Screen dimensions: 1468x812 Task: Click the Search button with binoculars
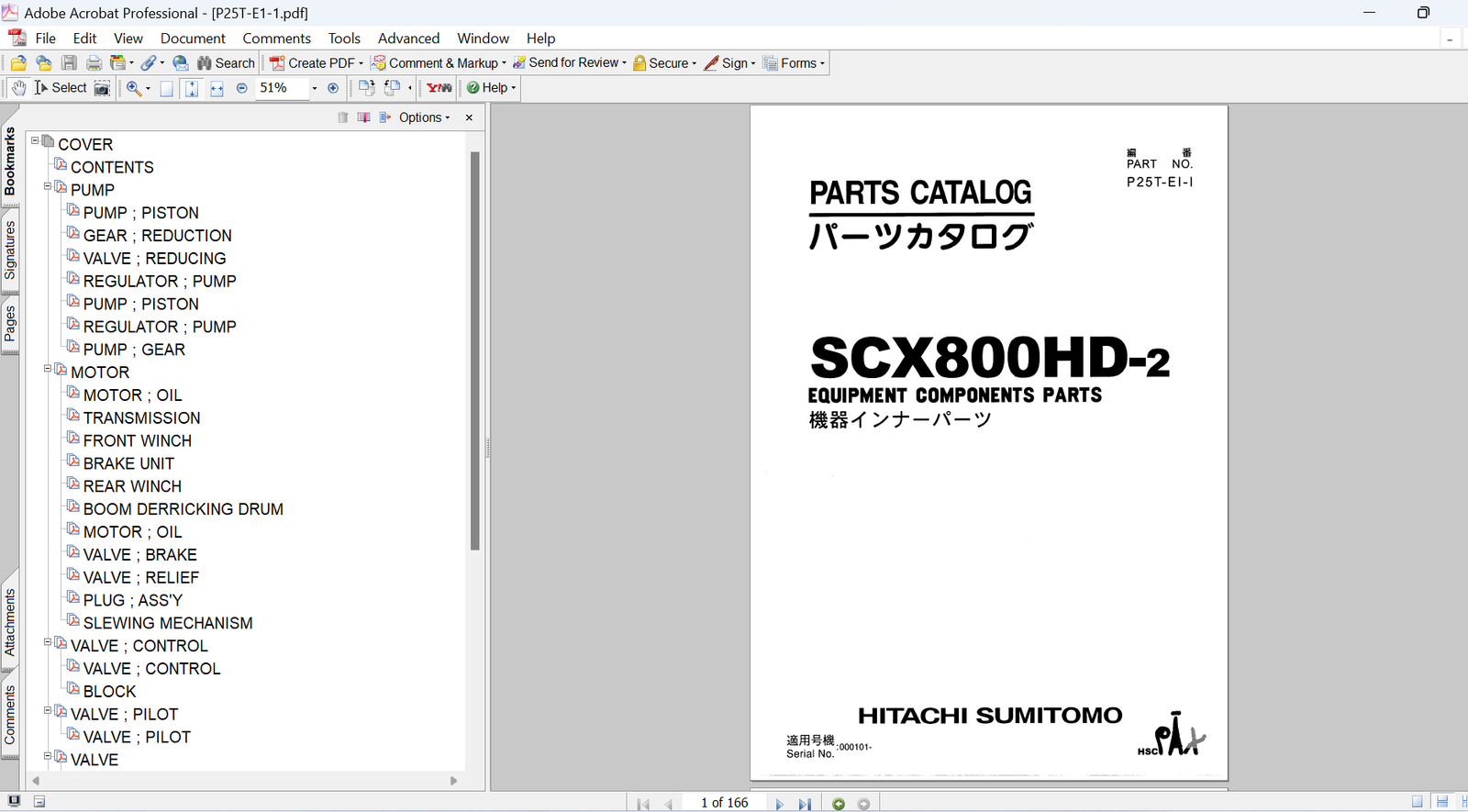[x=226, y=63]
